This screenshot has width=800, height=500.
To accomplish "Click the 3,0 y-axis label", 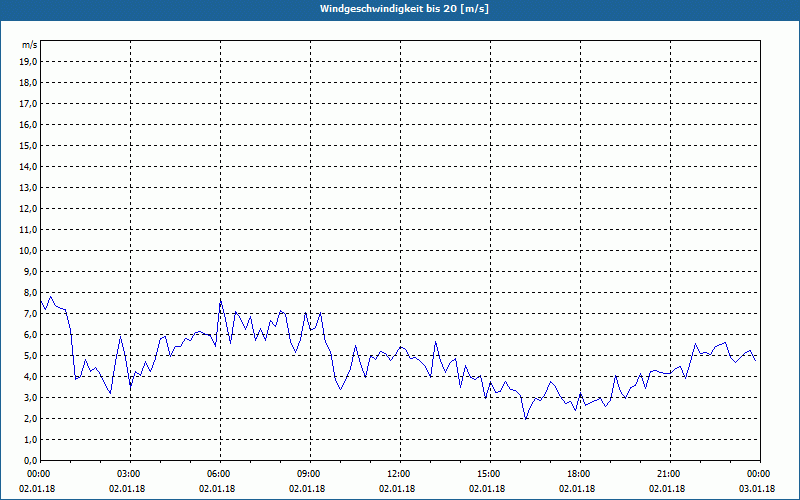I will 30,397.
